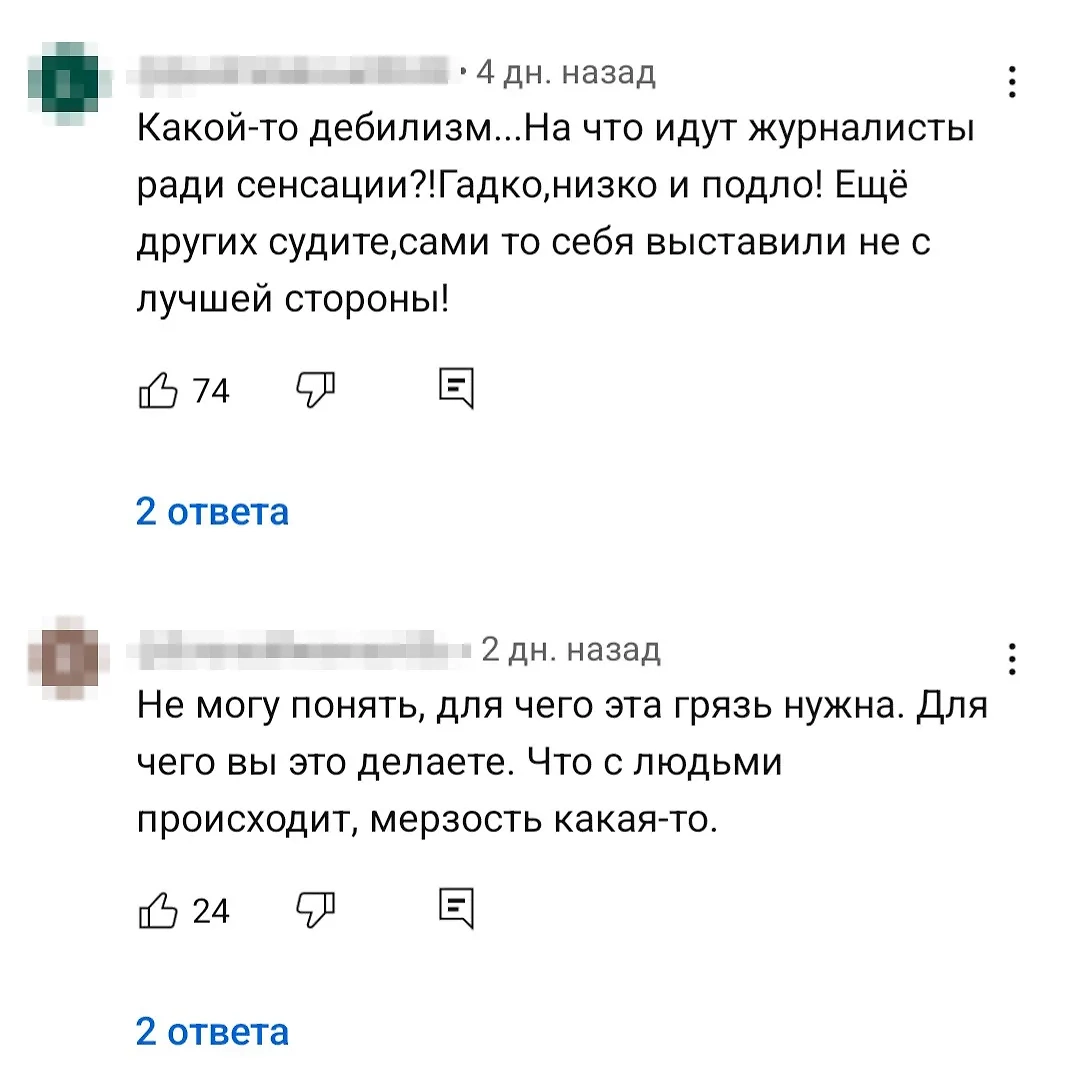The height and width of the screenshot is (1079, 1078).
Task: Click the '4 дн. назад' timestamp link
Action: 563,70
